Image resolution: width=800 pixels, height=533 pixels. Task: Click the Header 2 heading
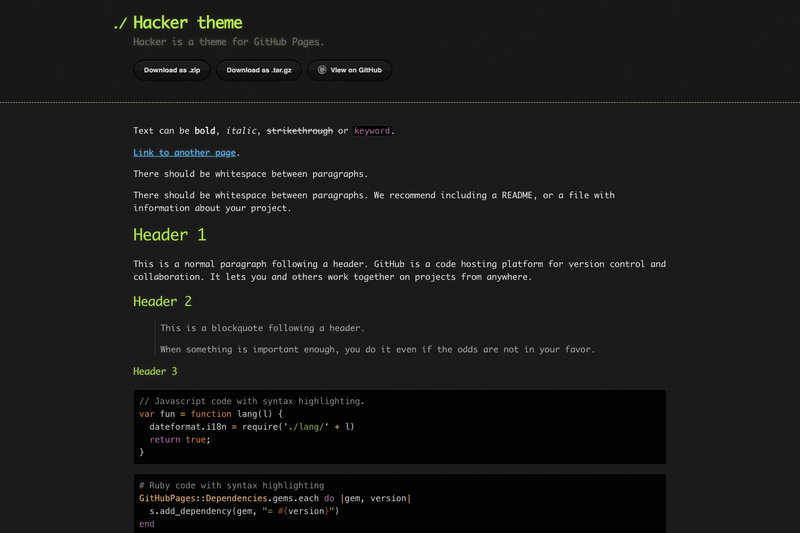pos(162,301)
